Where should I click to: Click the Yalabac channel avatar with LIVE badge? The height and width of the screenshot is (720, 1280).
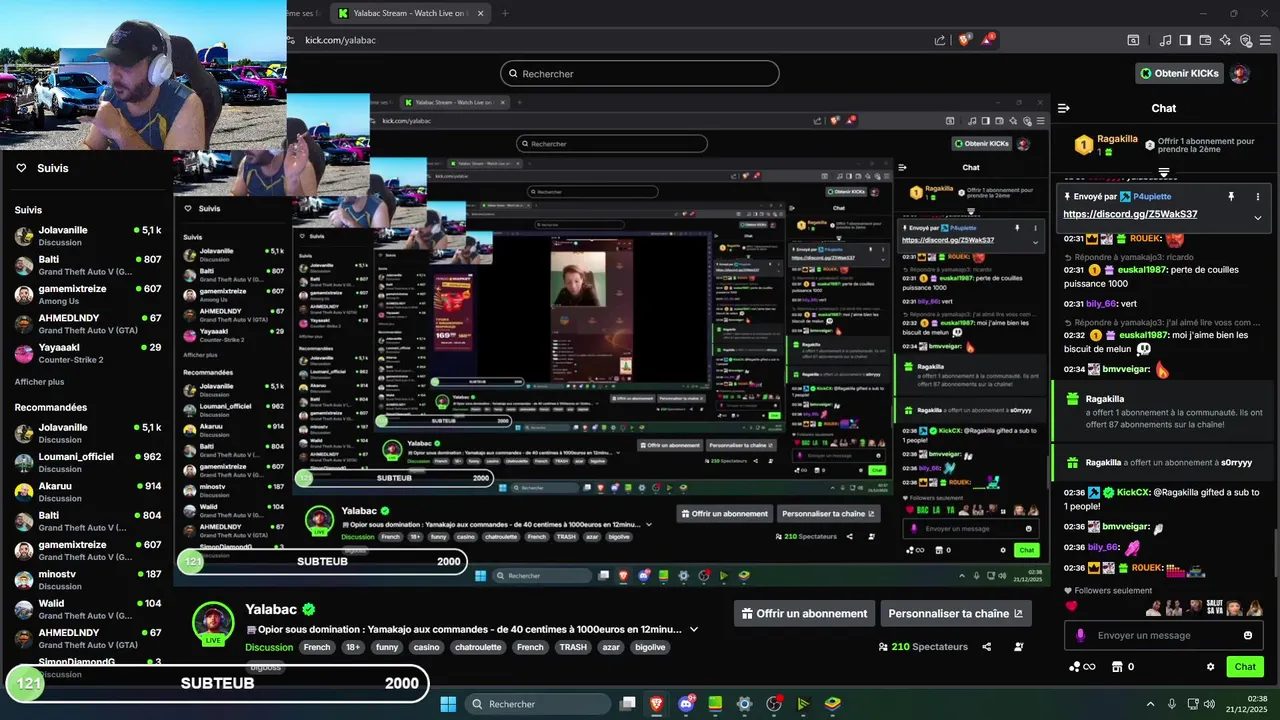[x=213, y=624]
